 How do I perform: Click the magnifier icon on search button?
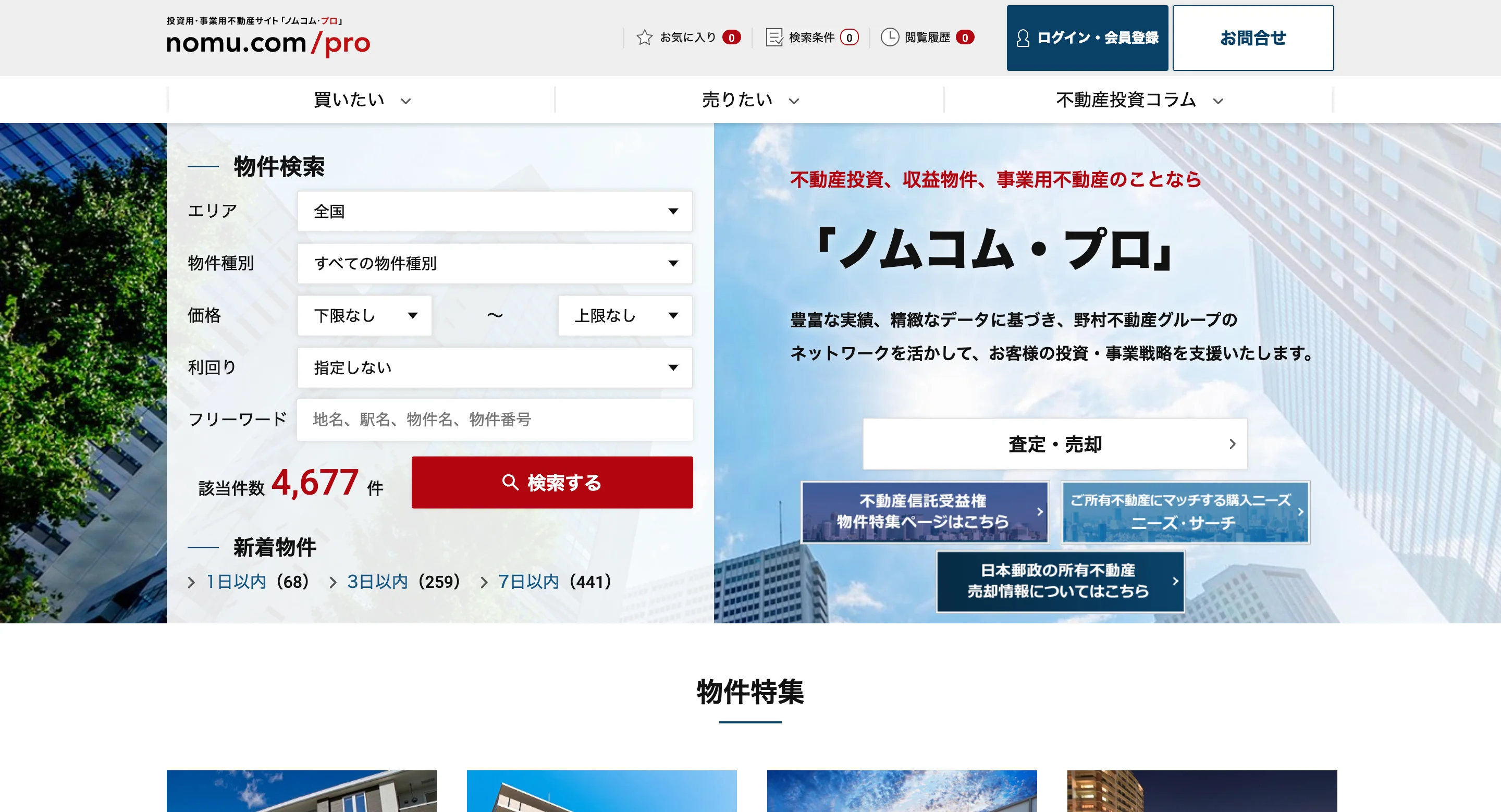510,482
